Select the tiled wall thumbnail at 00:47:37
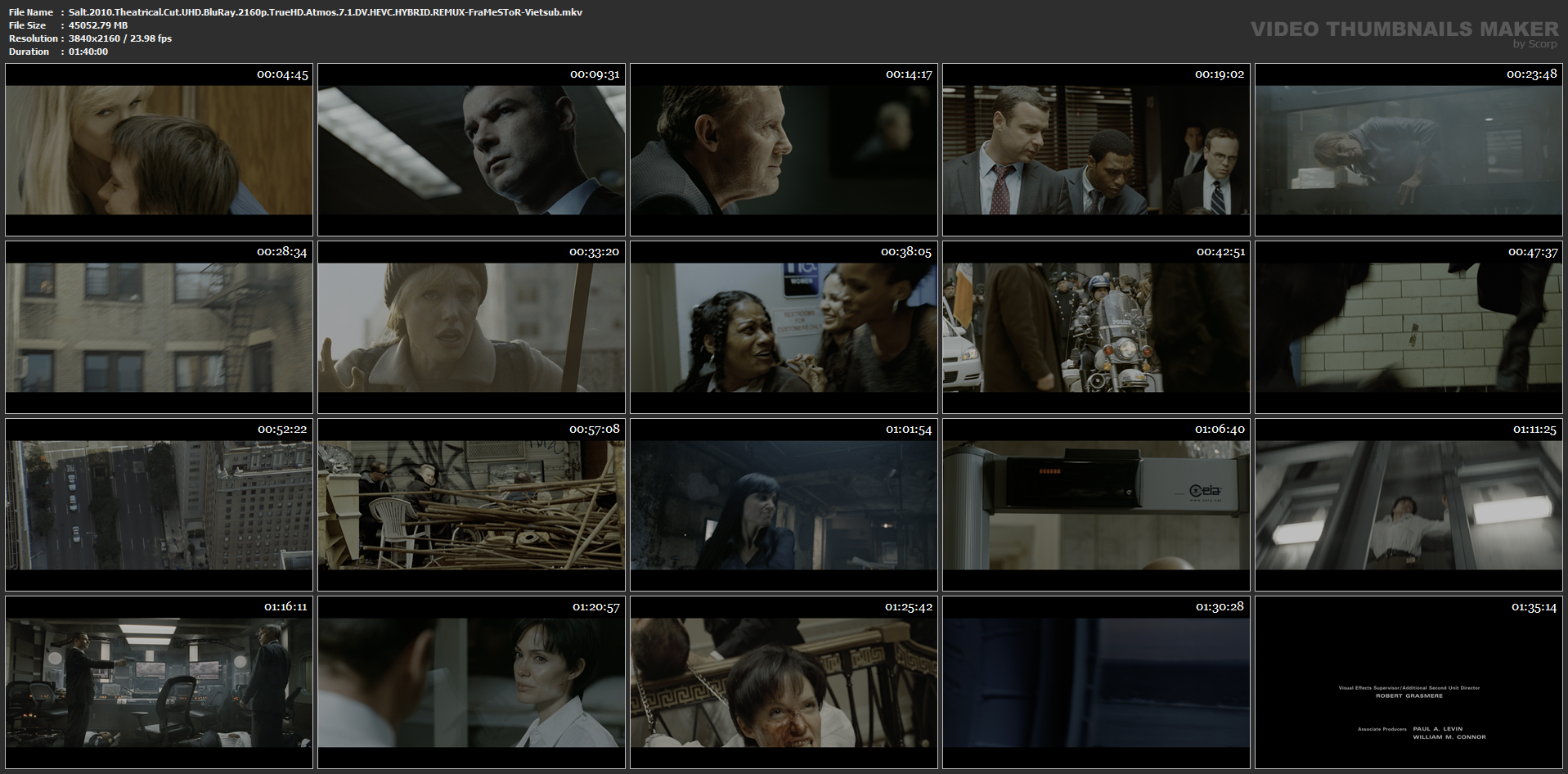 1409,327
